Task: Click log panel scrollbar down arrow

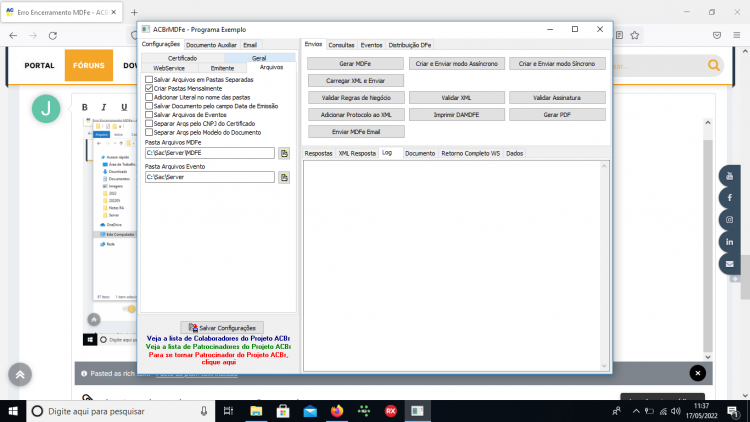Action: click(x=604, y=366)
